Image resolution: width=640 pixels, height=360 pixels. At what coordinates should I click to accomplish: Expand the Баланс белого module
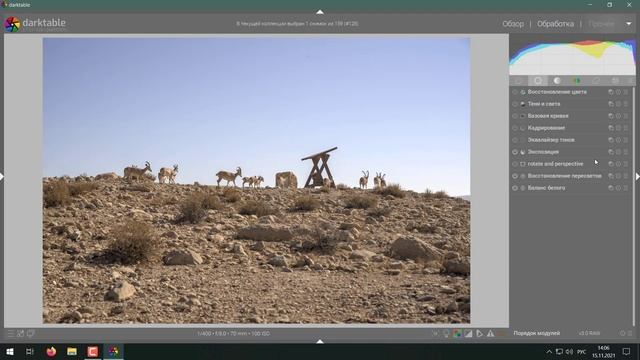(x=546, y=188)
